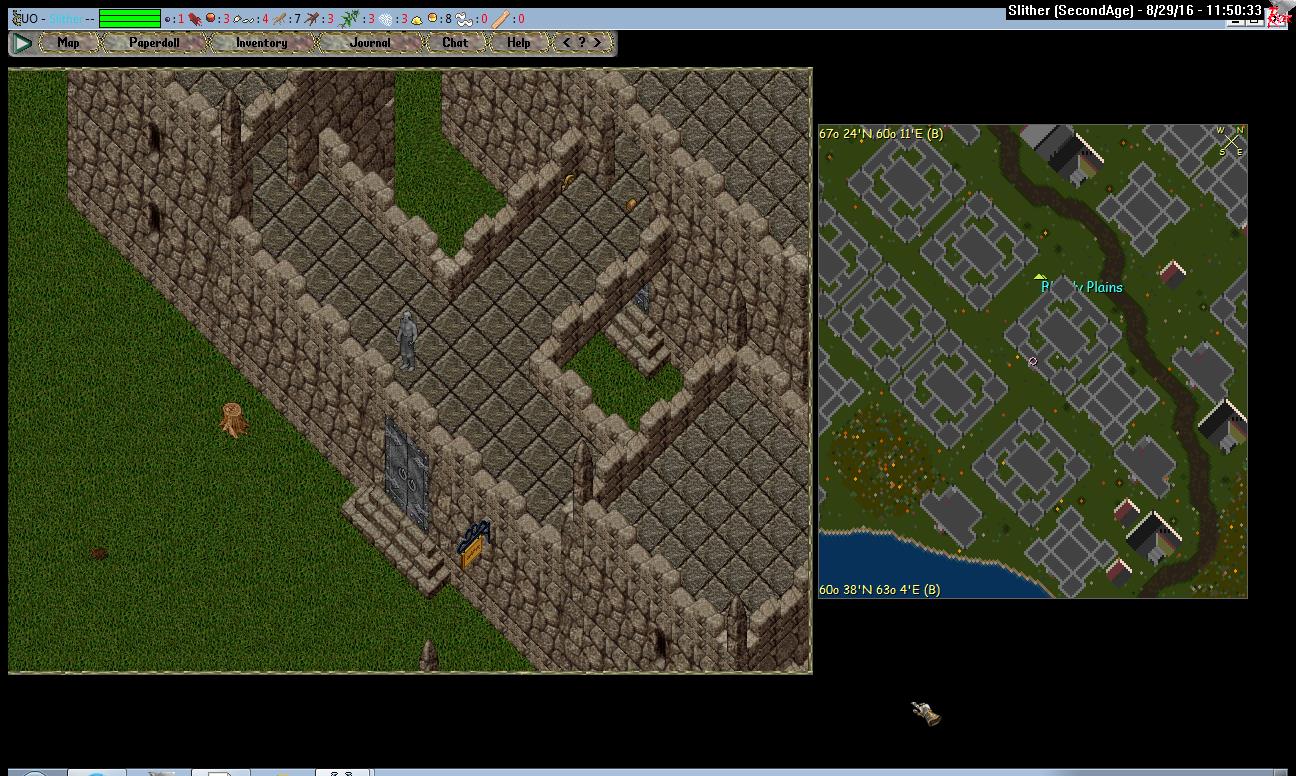Click the spider's silk reagent icon
Screen dimensions: 1296x776
[x=385, y=18]
